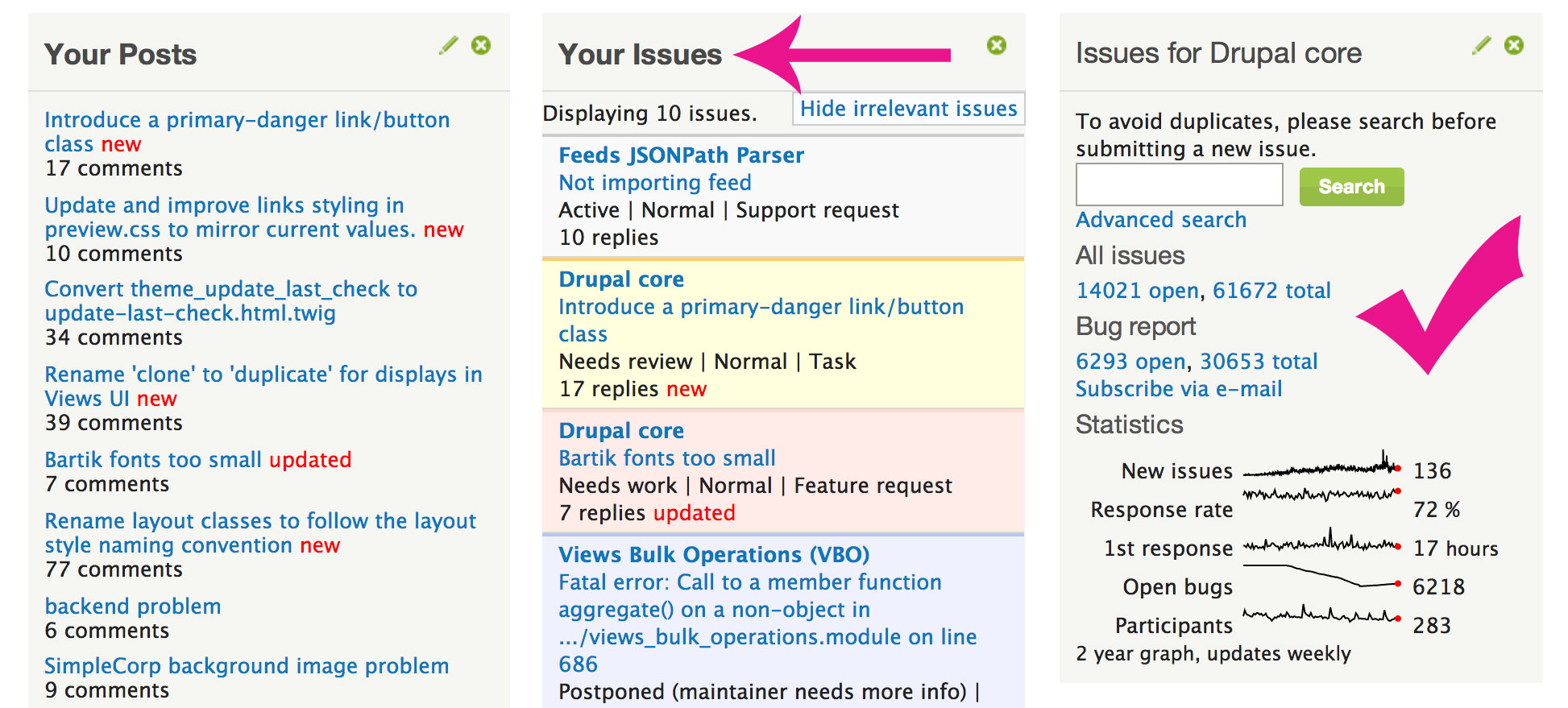Open 'Introduce a primary-danger link/button class' post

pos(247,132)
